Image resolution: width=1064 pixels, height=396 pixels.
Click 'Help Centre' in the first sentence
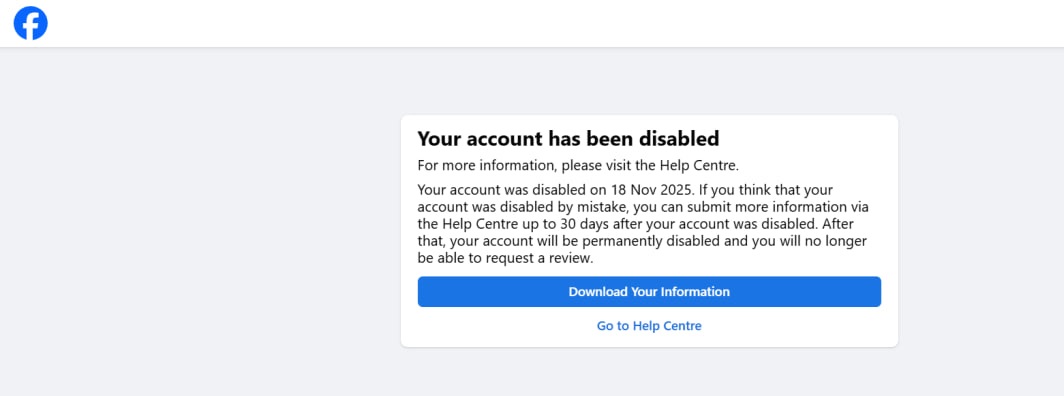click(x=703, y=165)
